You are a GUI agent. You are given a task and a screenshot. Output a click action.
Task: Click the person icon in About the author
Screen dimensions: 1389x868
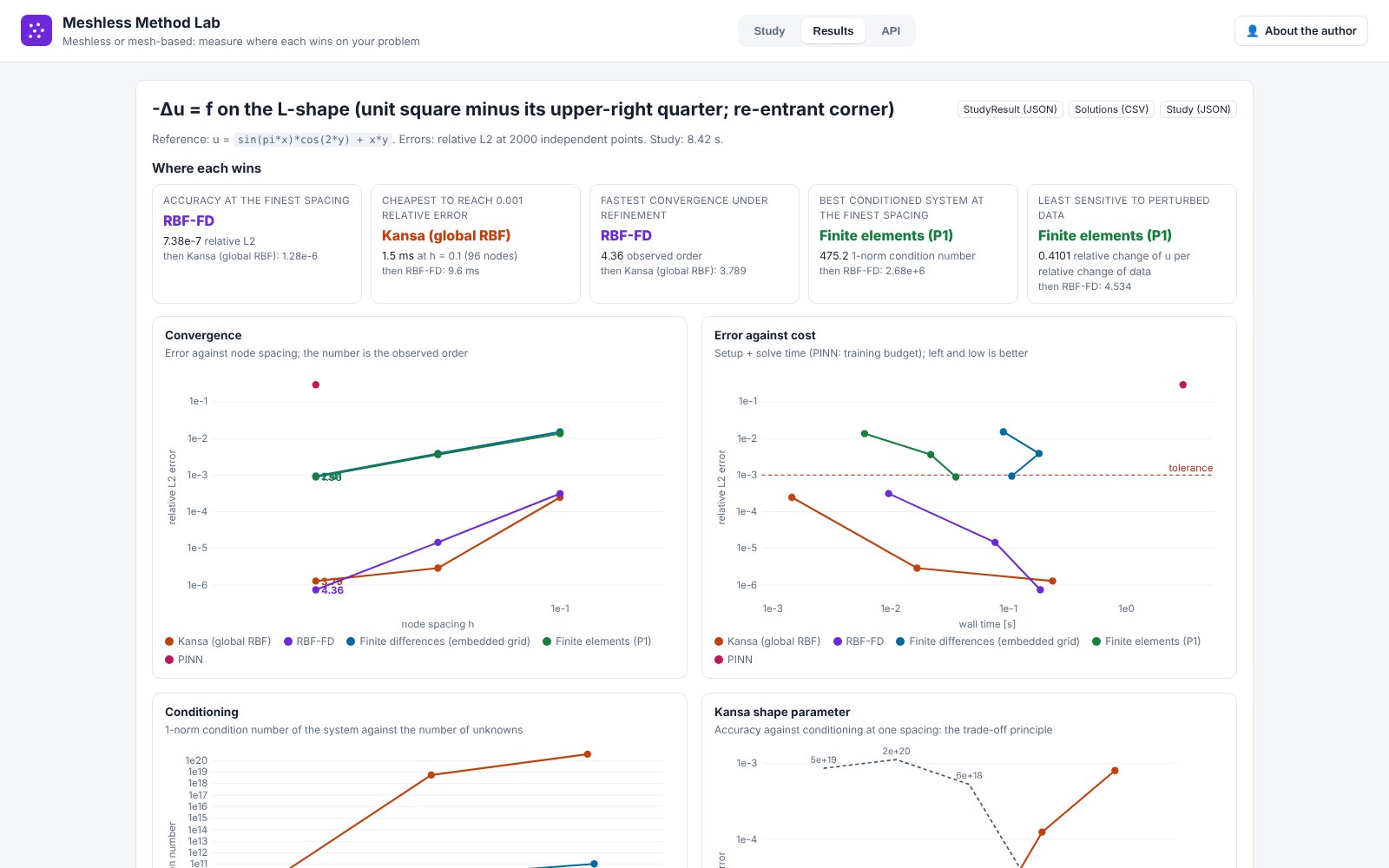coord(1252,30)
